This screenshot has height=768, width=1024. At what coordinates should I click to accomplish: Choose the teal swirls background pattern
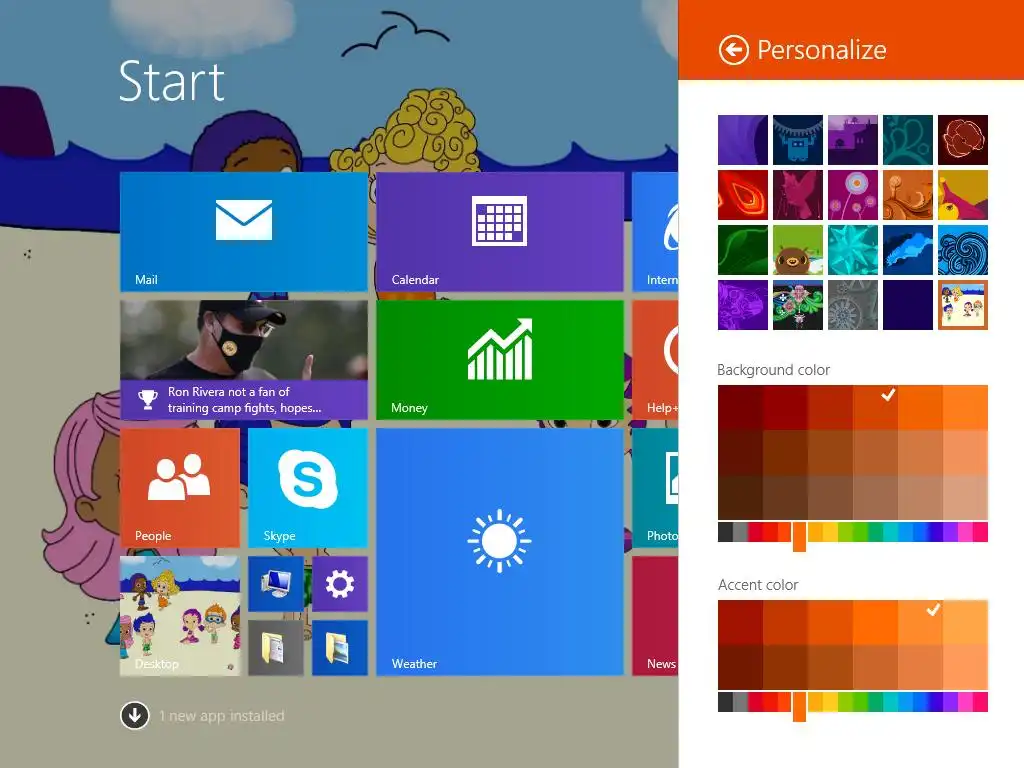click(908, 140)
